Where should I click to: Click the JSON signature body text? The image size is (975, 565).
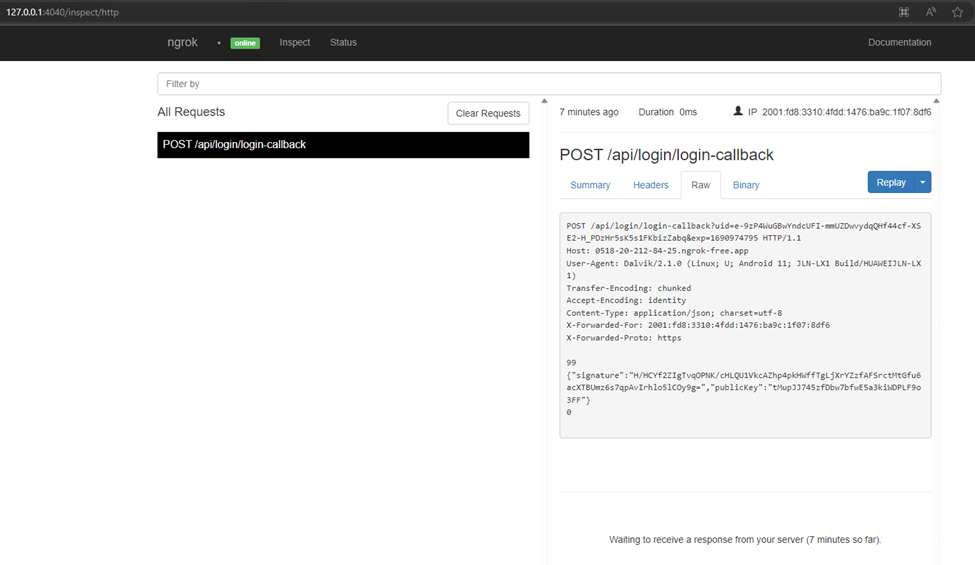click(744, 387)
